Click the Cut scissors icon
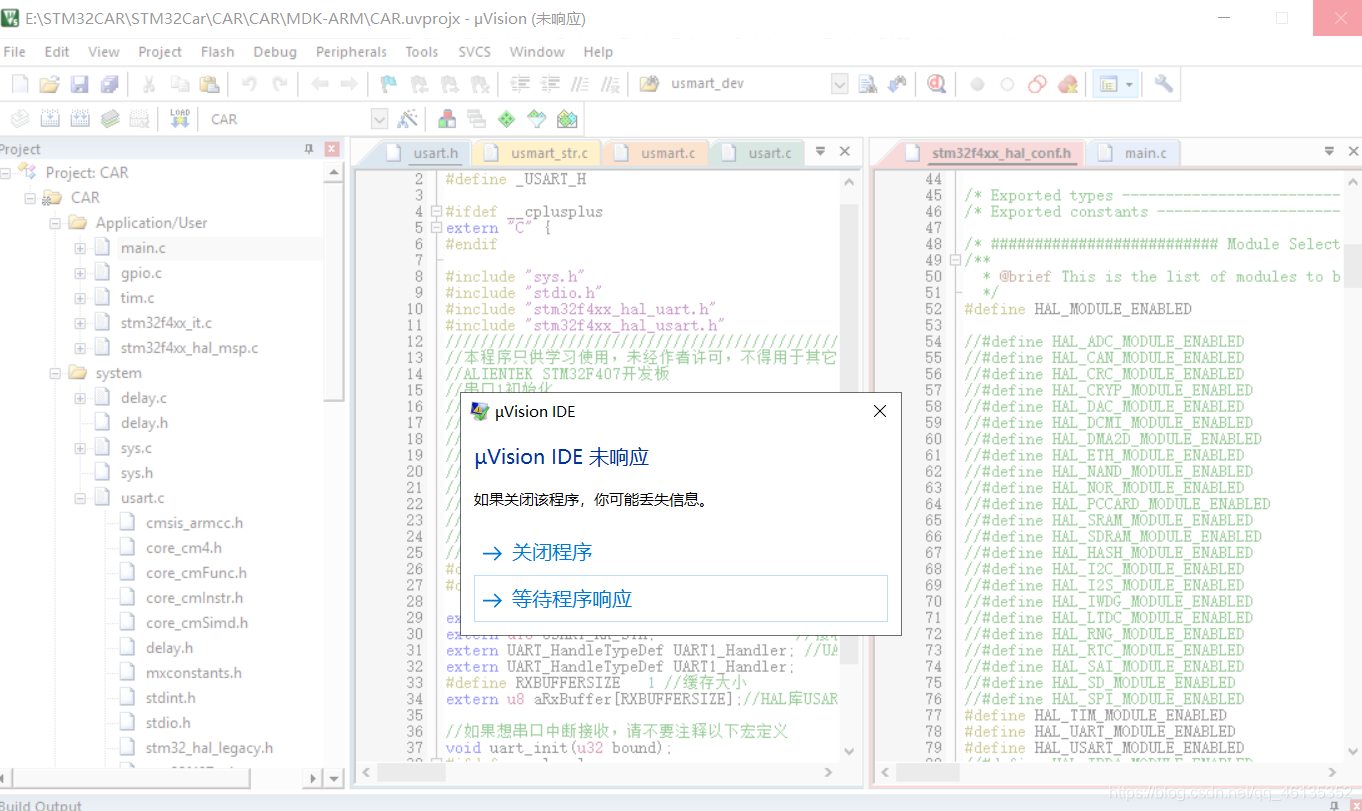1362x811 pixels. click(148, 84)
